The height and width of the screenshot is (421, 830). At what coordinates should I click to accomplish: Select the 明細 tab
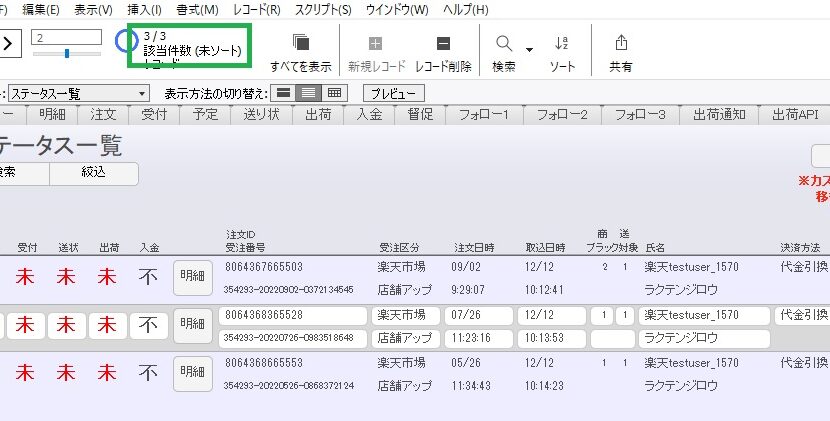52,114
